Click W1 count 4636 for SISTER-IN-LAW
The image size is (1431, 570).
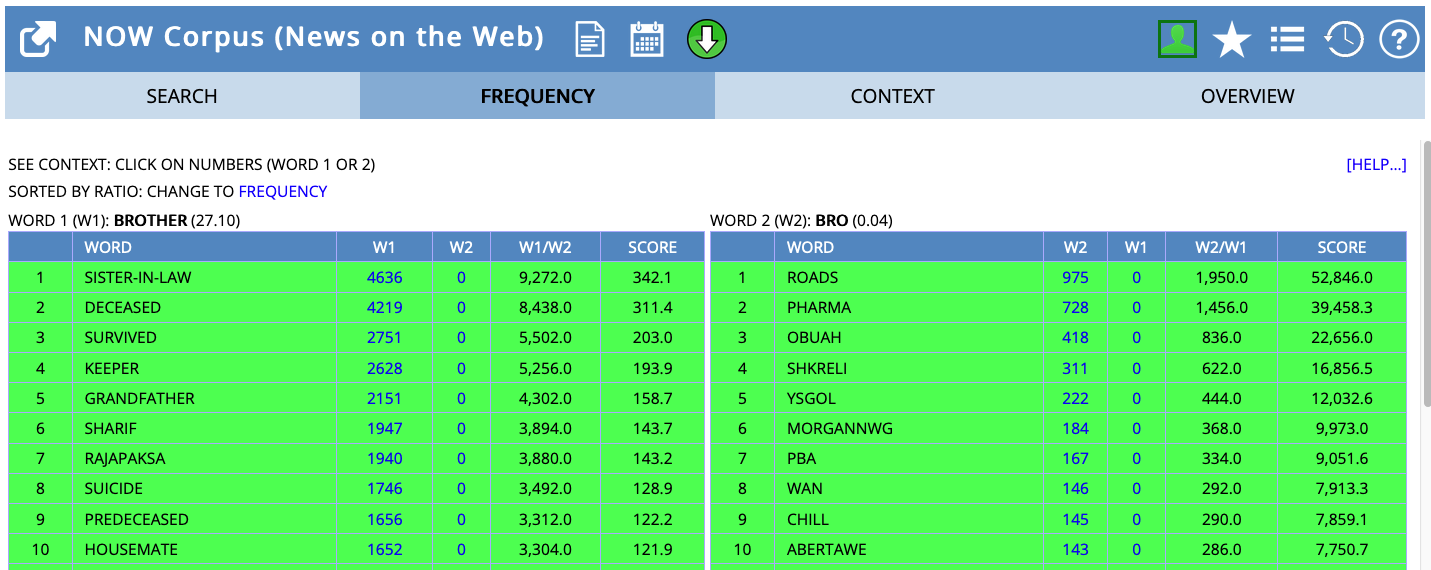(x=385, y=277)
